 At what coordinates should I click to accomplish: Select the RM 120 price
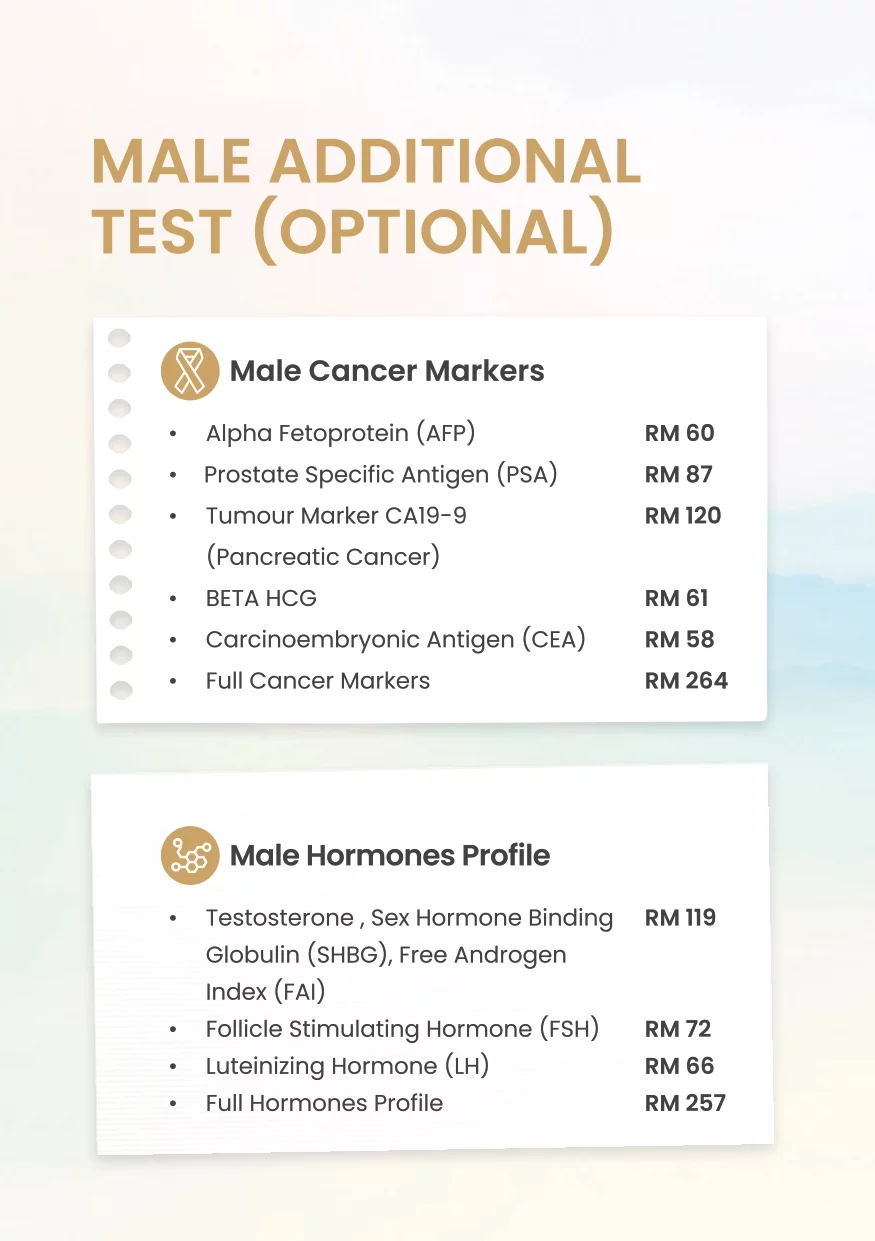click(x=683, y=516)
